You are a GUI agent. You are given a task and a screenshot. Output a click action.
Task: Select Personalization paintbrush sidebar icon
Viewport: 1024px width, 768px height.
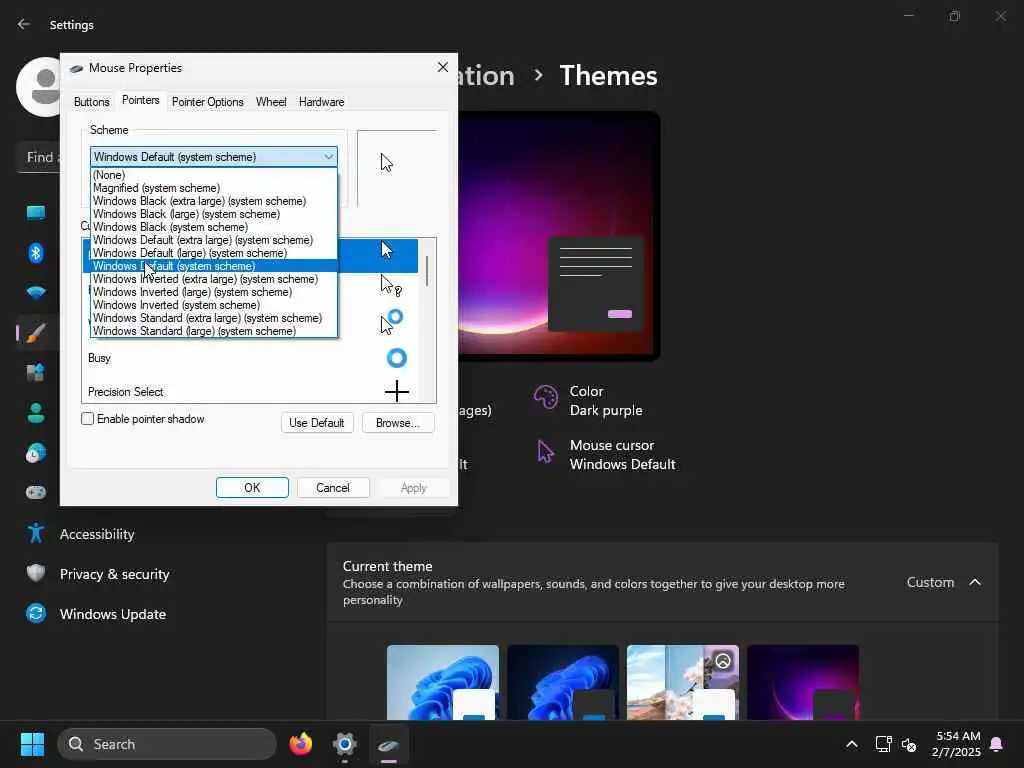click(x=36, y=332)
